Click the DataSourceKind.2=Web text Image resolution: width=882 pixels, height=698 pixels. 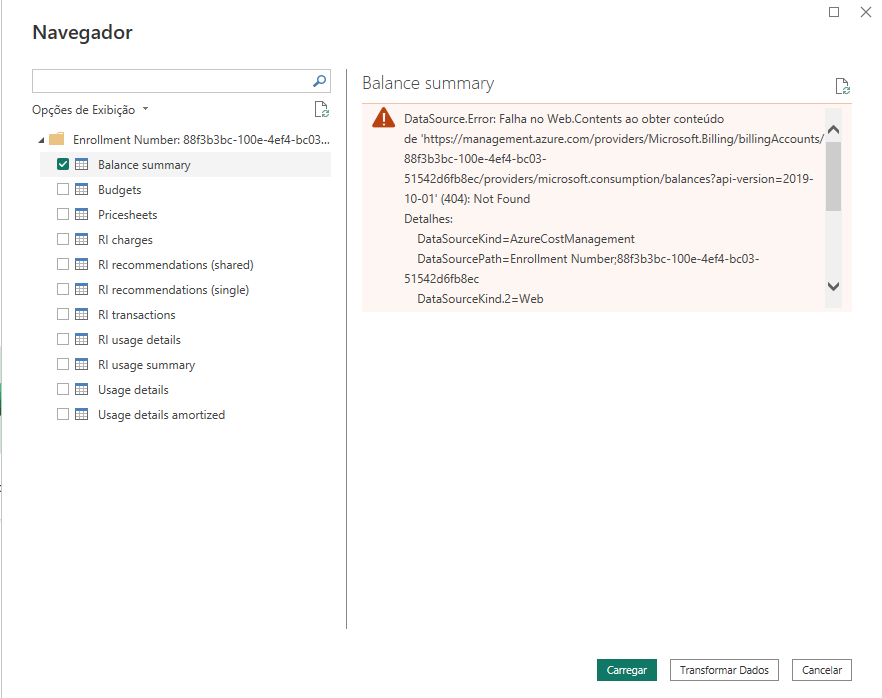(480, 299)
